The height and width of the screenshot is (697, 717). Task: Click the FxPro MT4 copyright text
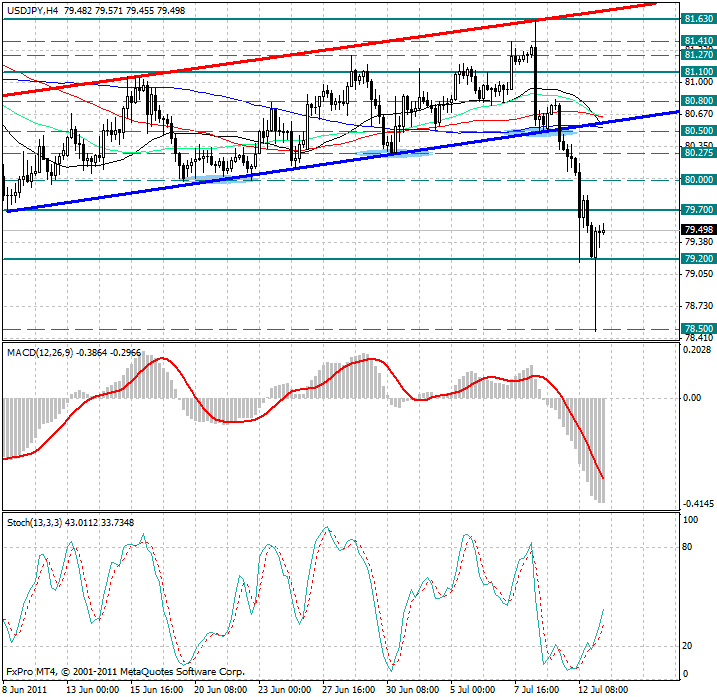pos(125,672)
